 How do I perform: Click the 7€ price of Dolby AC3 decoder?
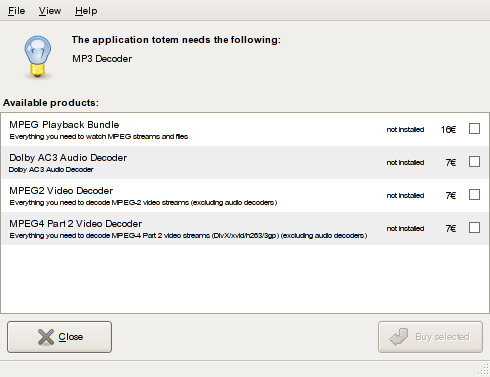451,162
